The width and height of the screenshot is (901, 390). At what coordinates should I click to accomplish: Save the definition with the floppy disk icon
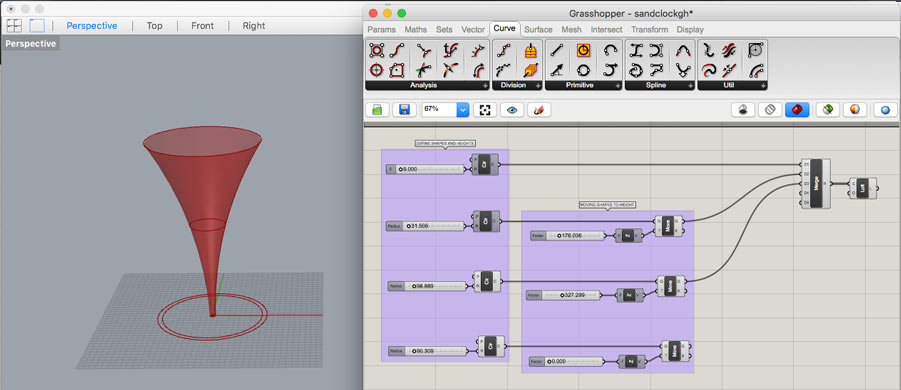(404, 110)
